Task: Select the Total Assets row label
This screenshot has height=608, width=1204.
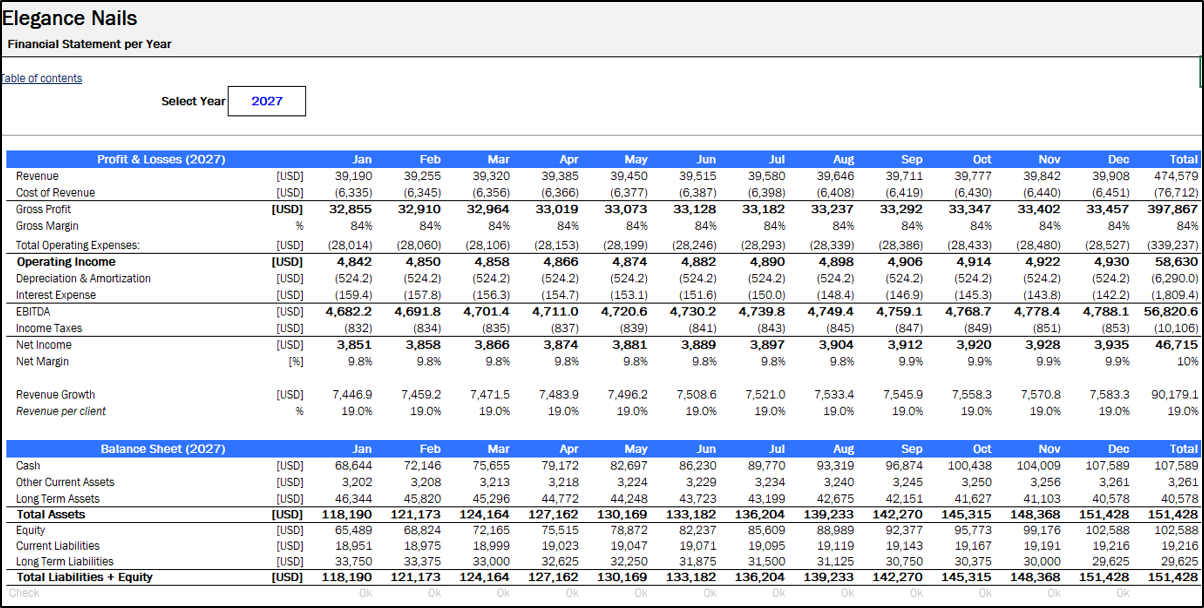Action: point(50,514)
